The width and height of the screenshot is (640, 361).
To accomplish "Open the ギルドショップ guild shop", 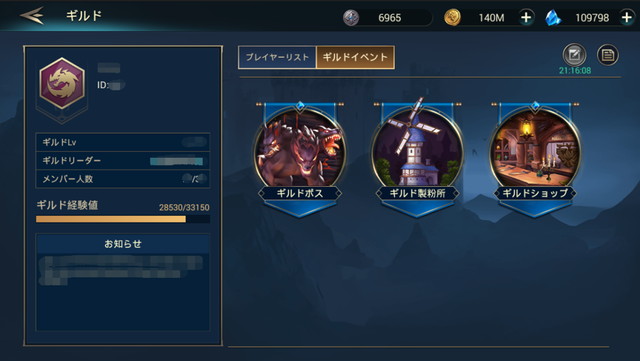I will pos(535,158).
